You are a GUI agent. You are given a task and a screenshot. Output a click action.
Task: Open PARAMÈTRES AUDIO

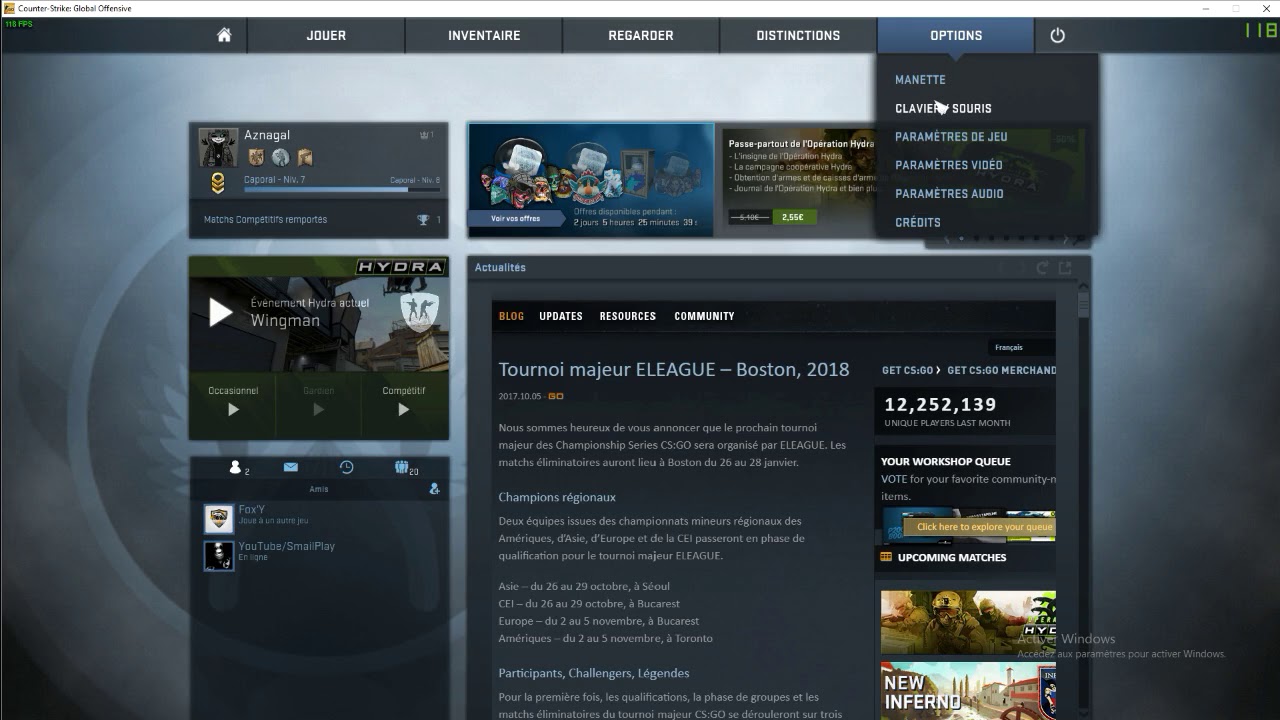949,194
